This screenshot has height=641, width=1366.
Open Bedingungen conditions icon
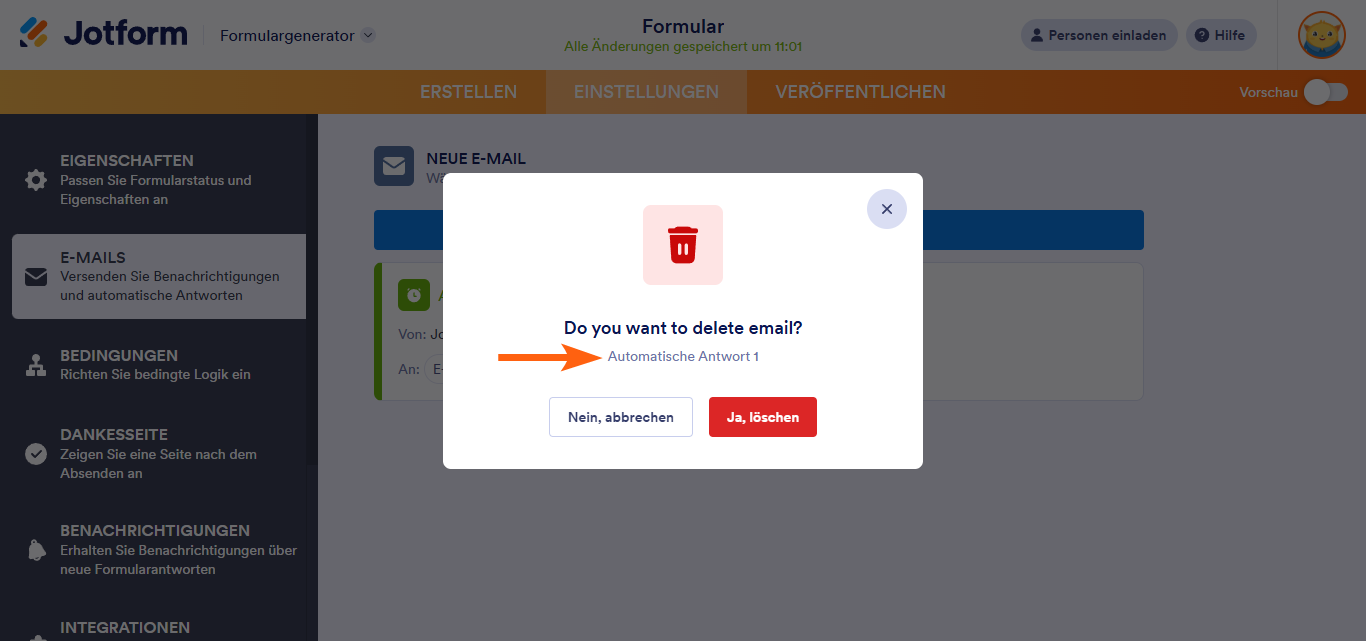[x=36, y=365]
